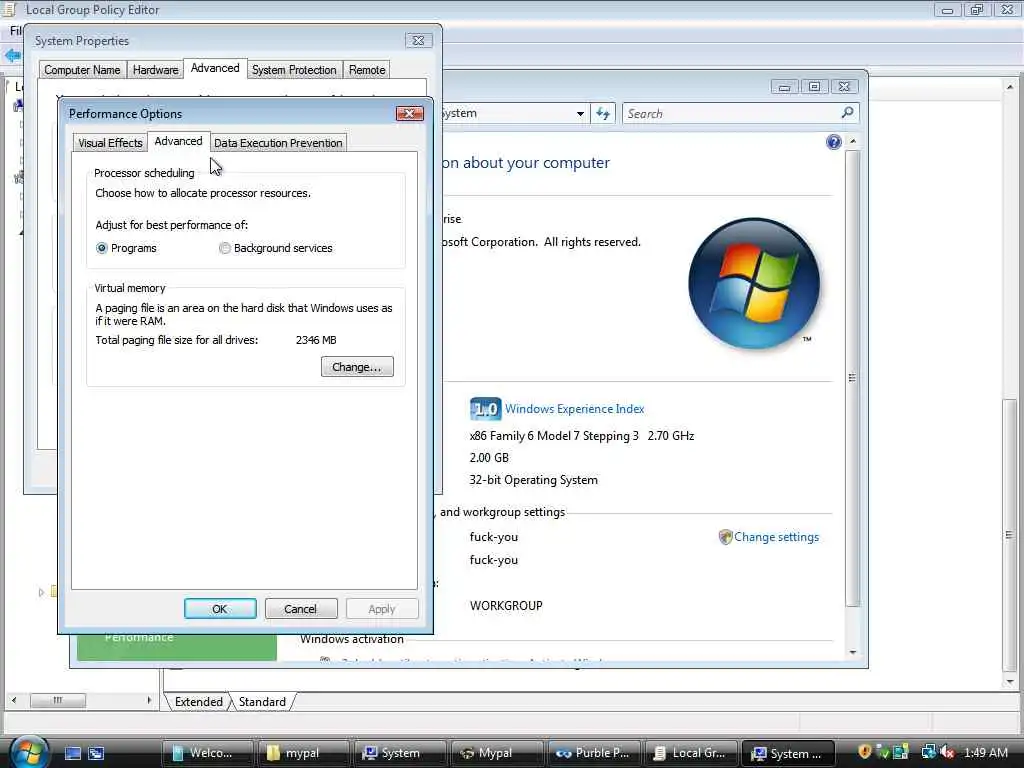Switch to Welcome Center taskbar button
Viewport: 1024px width, 768px height.
[206, 753]
